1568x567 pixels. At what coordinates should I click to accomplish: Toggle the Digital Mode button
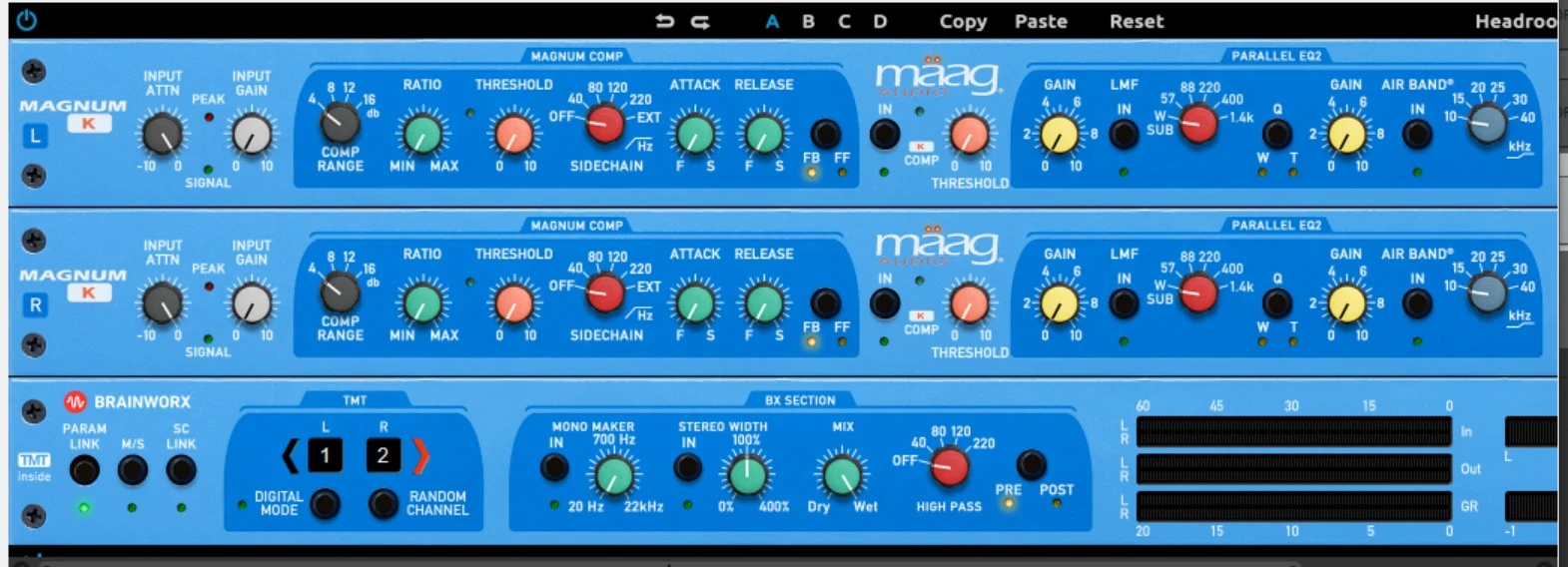point(326,503)
